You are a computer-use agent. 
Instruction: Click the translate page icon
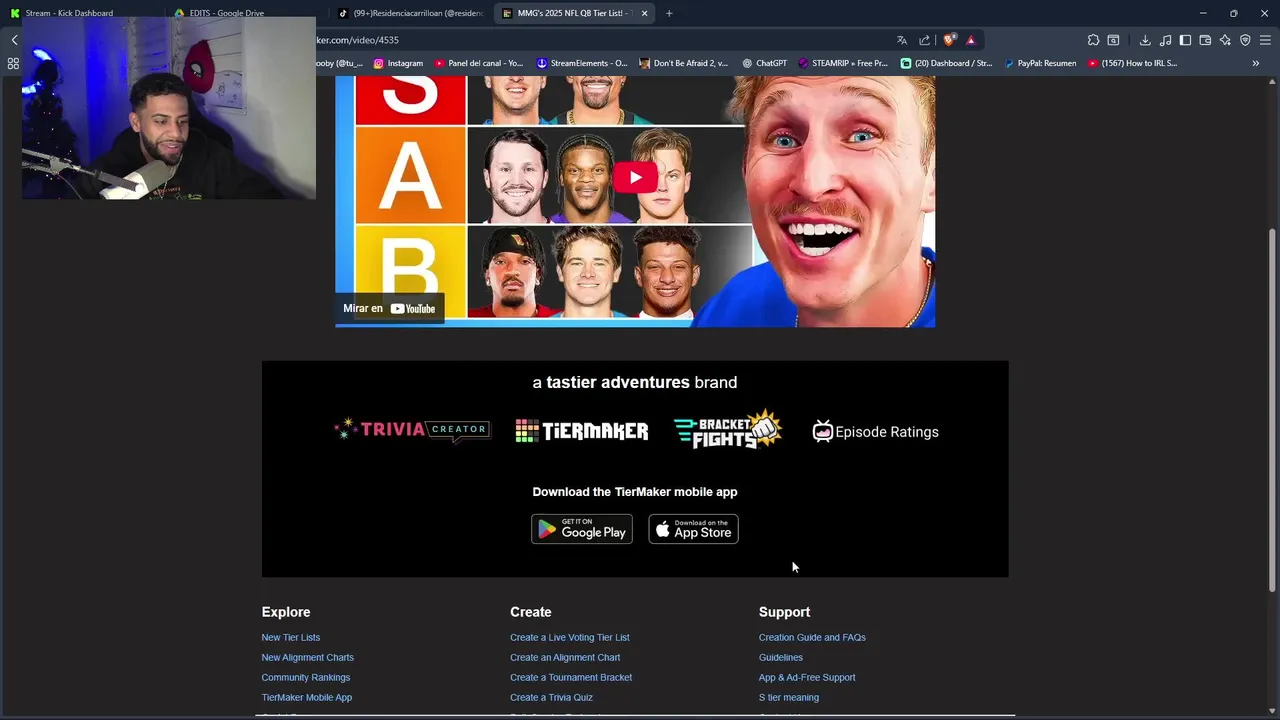point(902,40)
